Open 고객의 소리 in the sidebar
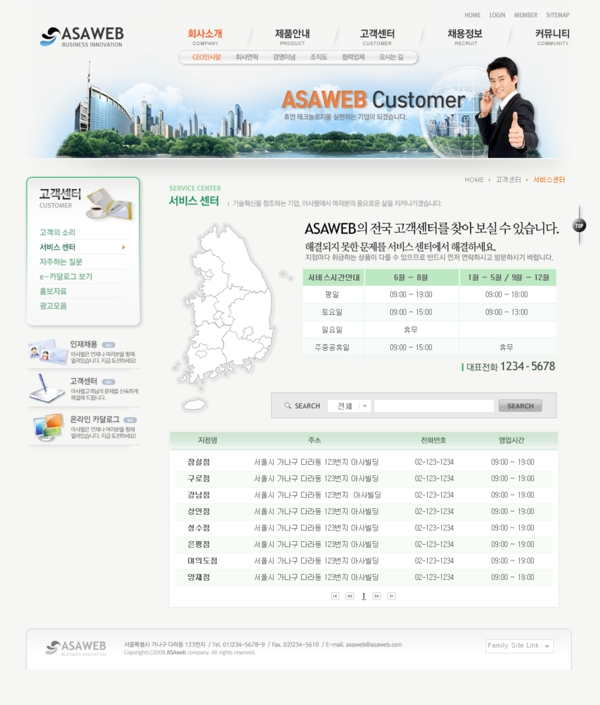This screenshot has width=600, height=705. click(x=58, y=232)
